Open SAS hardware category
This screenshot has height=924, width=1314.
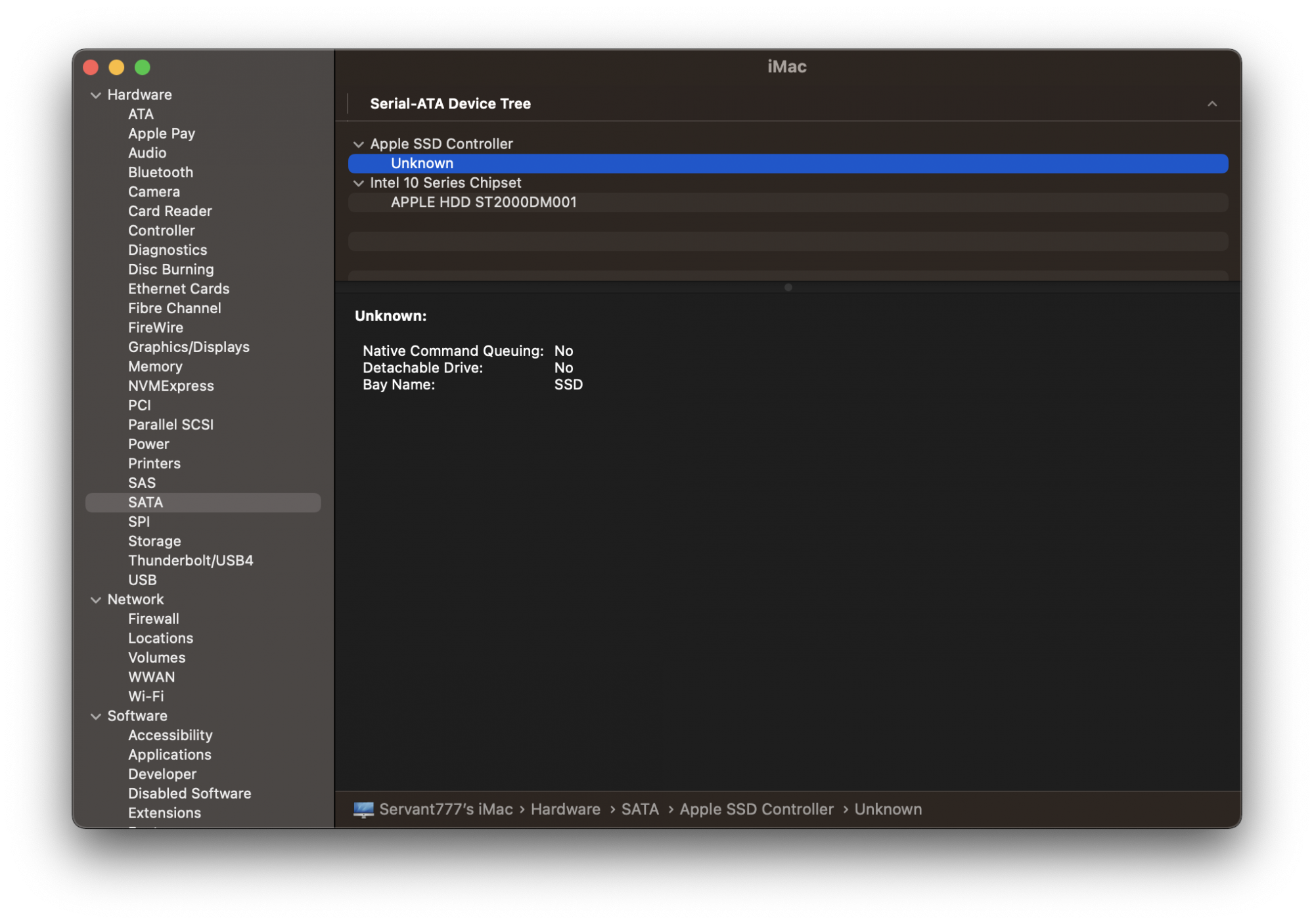[x=142, y=483]
